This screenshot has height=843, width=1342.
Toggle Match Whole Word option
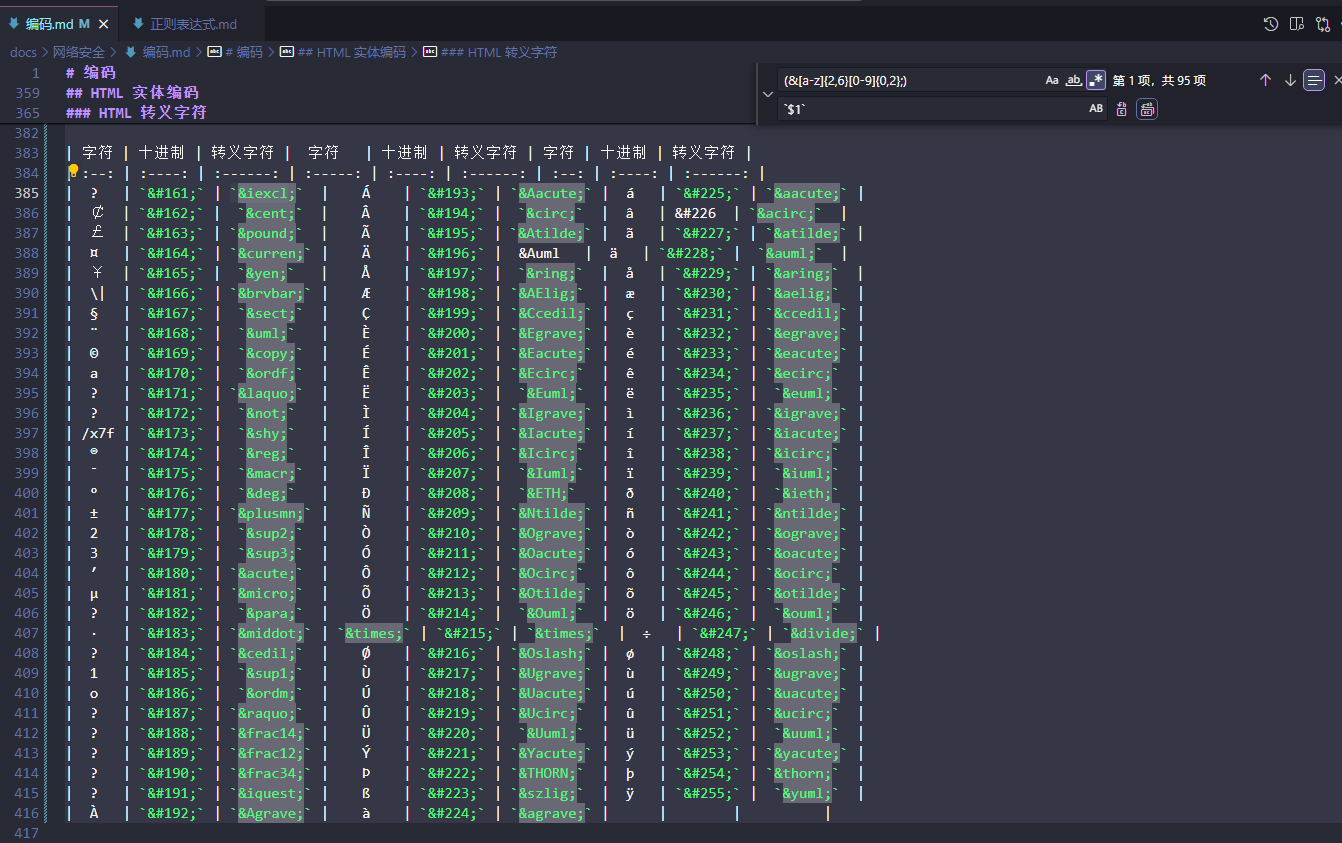[x=1074, y=80]
